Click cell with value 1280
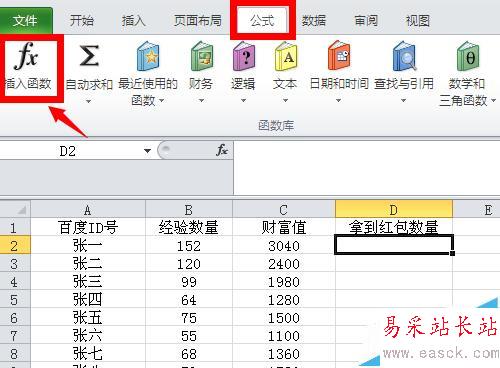Image resolution: width=500 pixels, height=368 pixels. [x=284, y=300]
